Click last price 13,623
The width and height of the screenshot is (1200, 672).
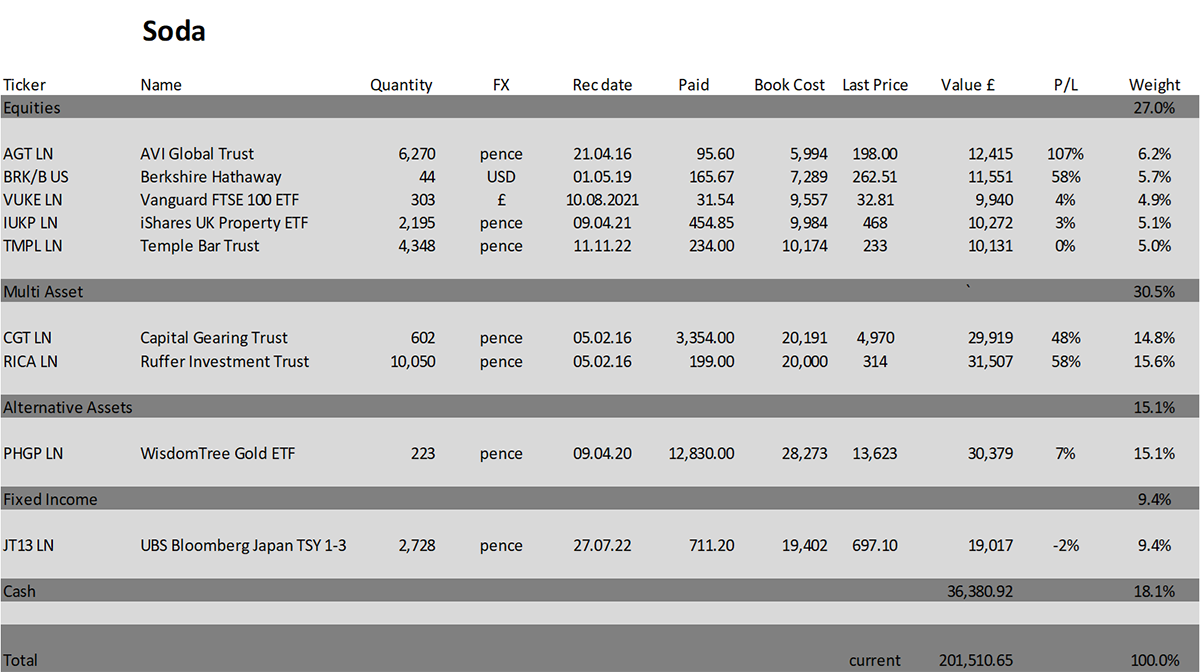[875, 453]
